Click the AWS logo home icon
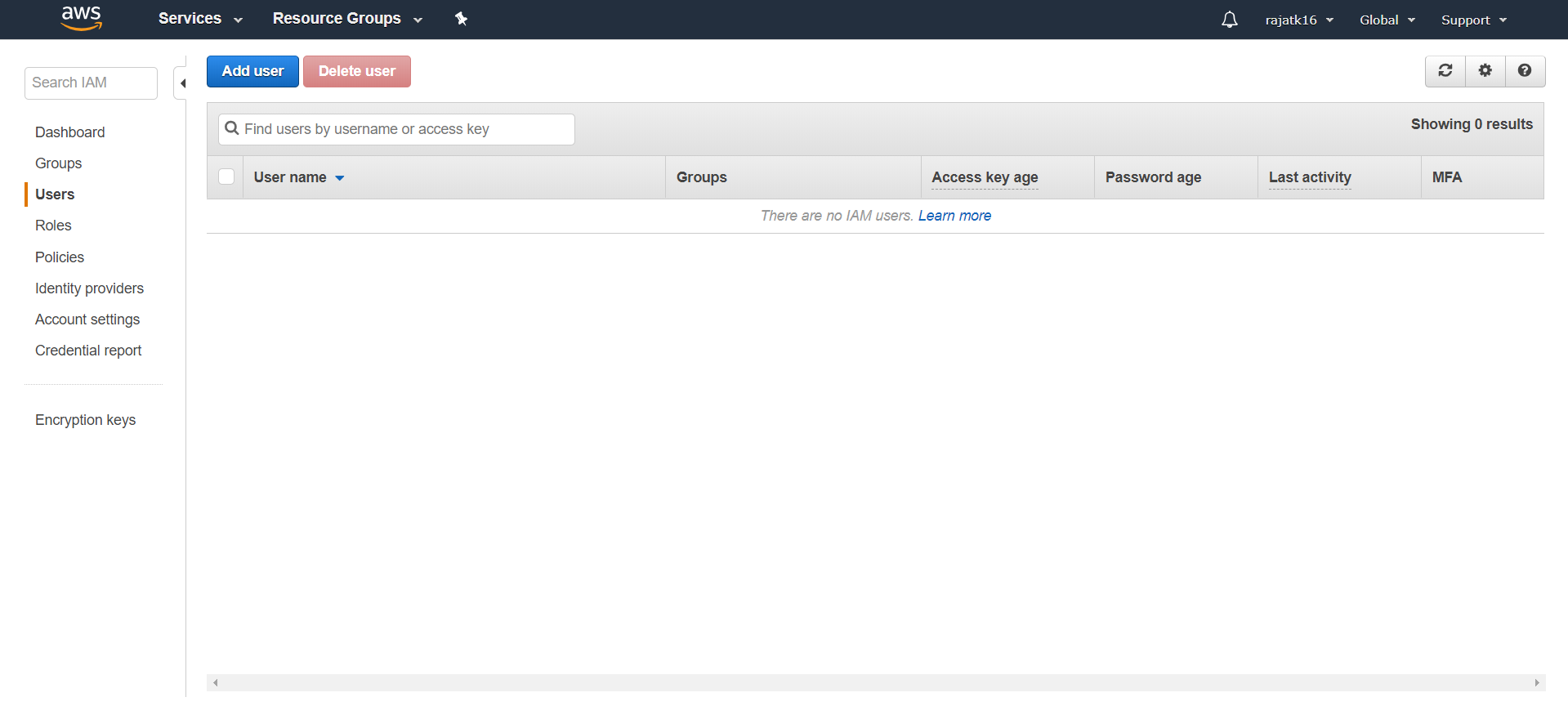 coord(82,18)
